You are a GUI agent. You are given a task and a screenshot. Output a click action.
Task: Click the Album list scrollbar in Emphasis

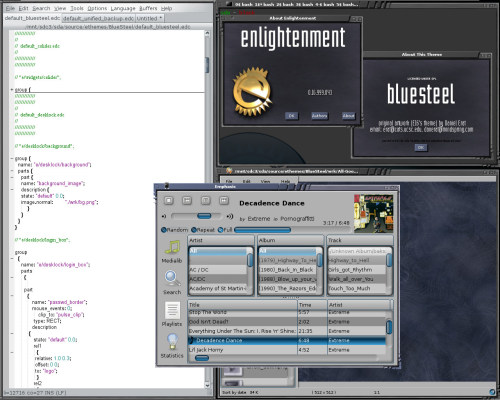[320, 271]
